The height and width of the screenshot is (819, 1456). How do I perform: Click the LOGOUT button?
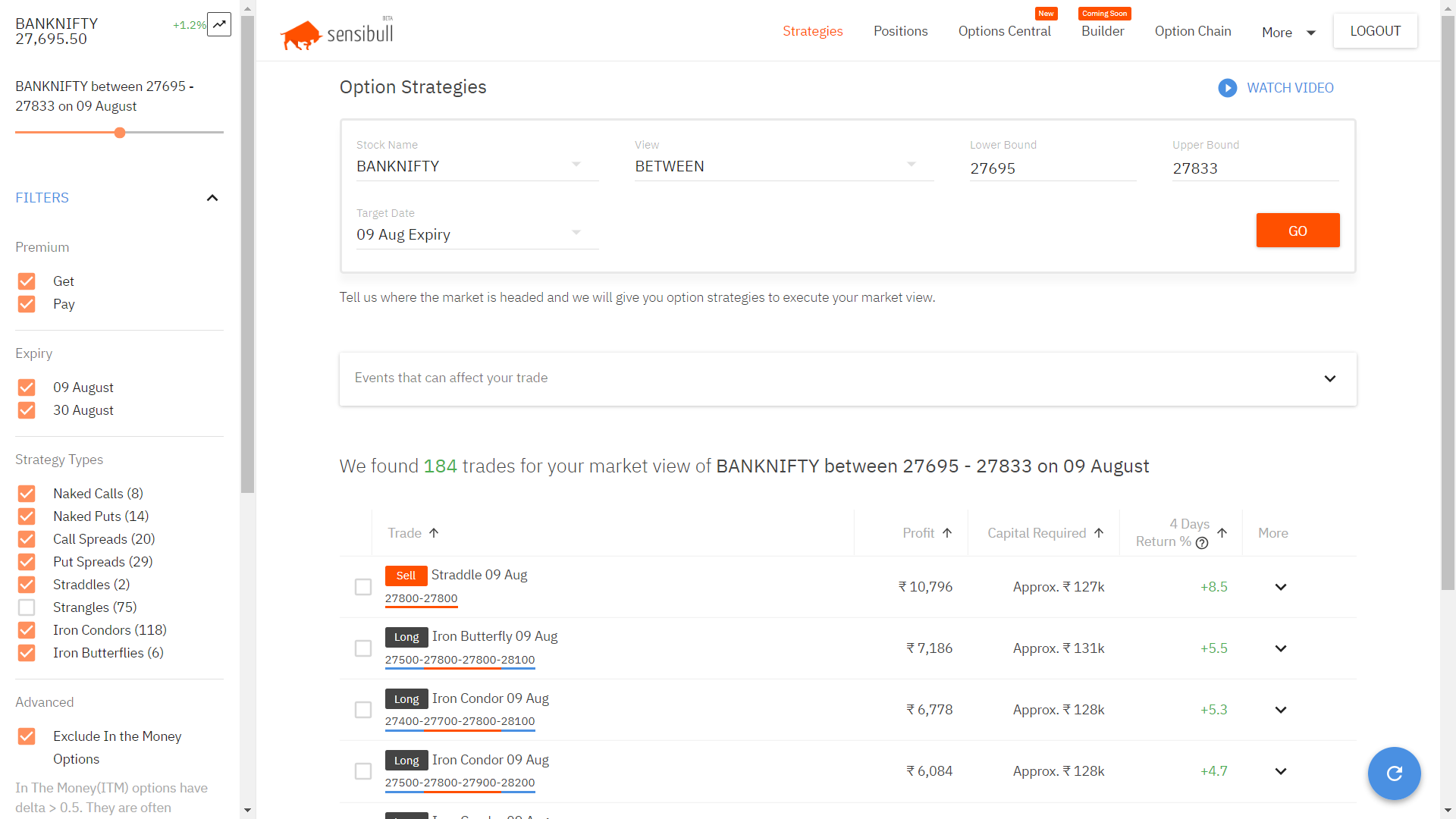tap(1375, 31)
